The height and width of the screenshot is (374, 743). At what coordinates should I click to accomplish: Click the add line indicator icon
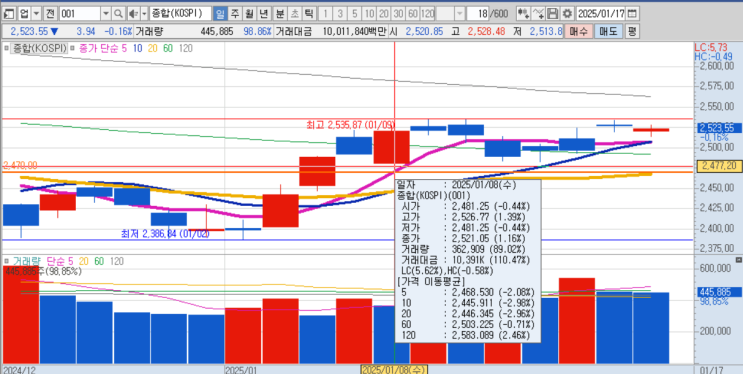(x=538, y=13)
